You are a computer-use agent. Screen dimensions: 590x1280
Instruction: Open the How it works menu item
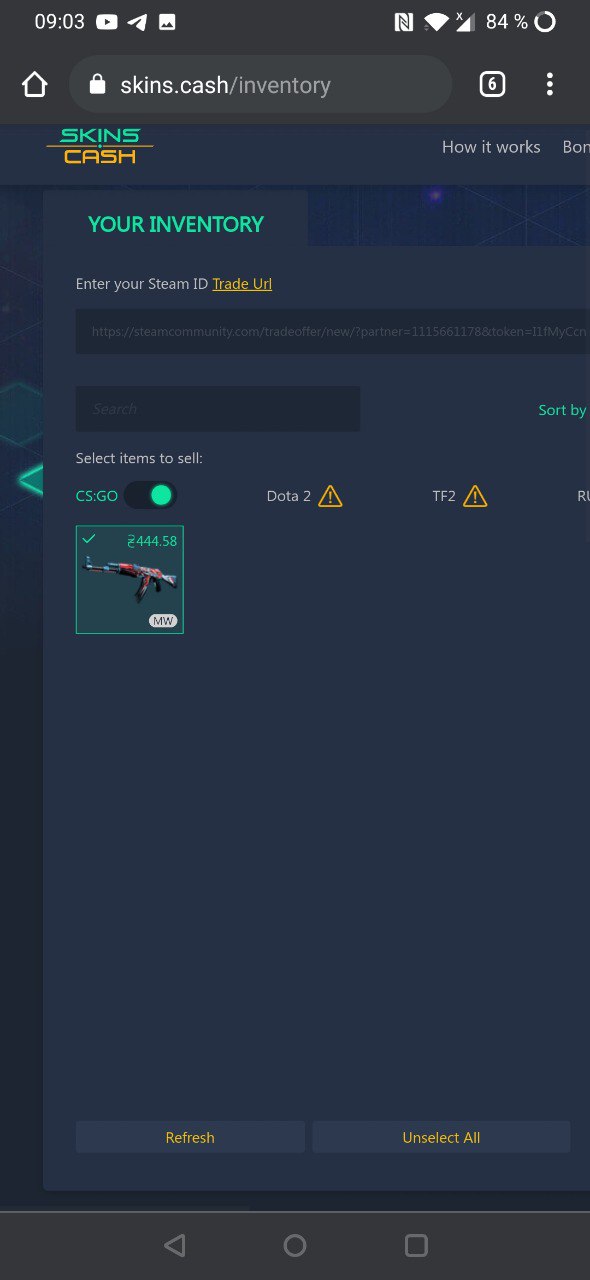491,147
